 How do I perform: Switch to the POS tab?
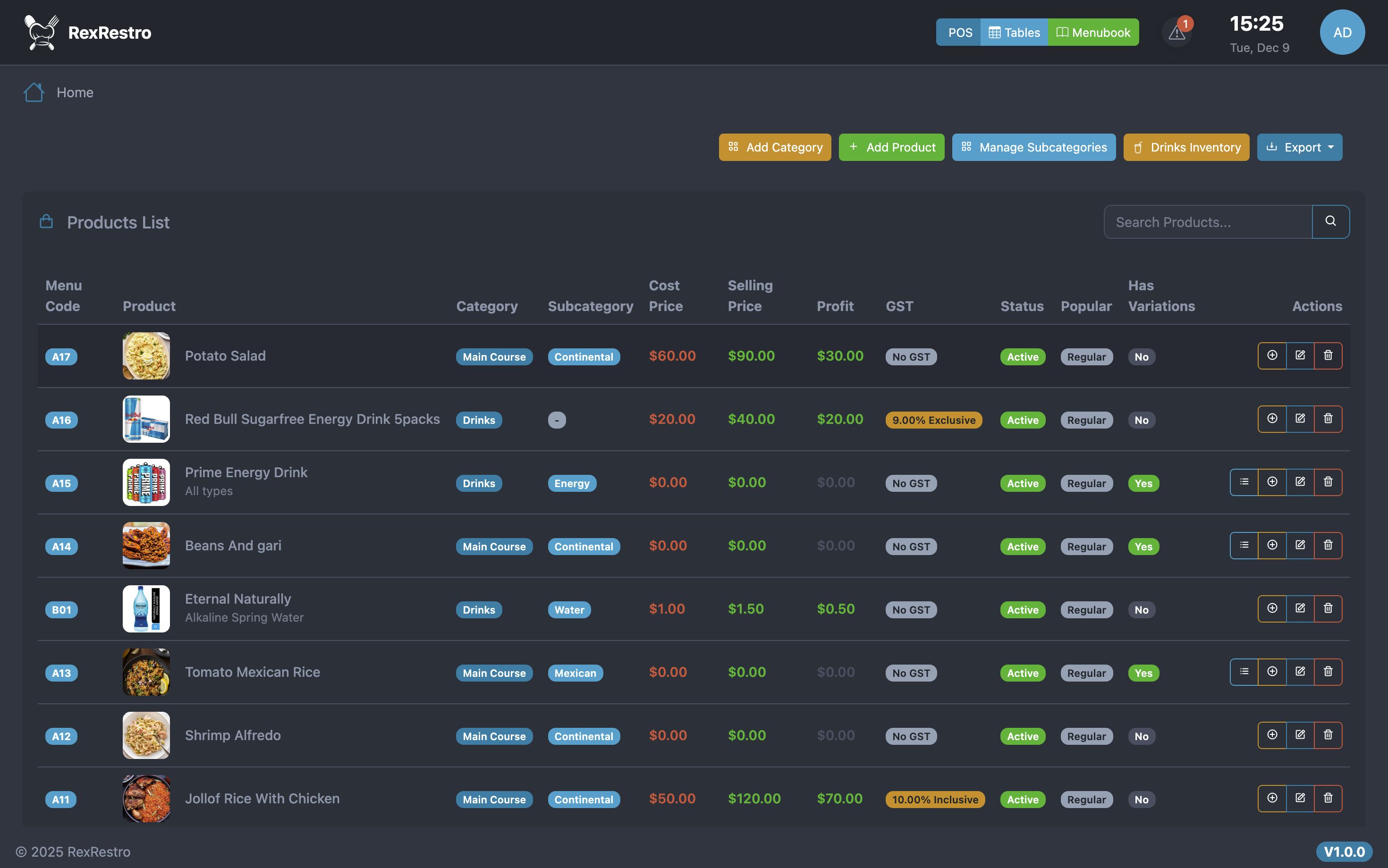point(959,33)
